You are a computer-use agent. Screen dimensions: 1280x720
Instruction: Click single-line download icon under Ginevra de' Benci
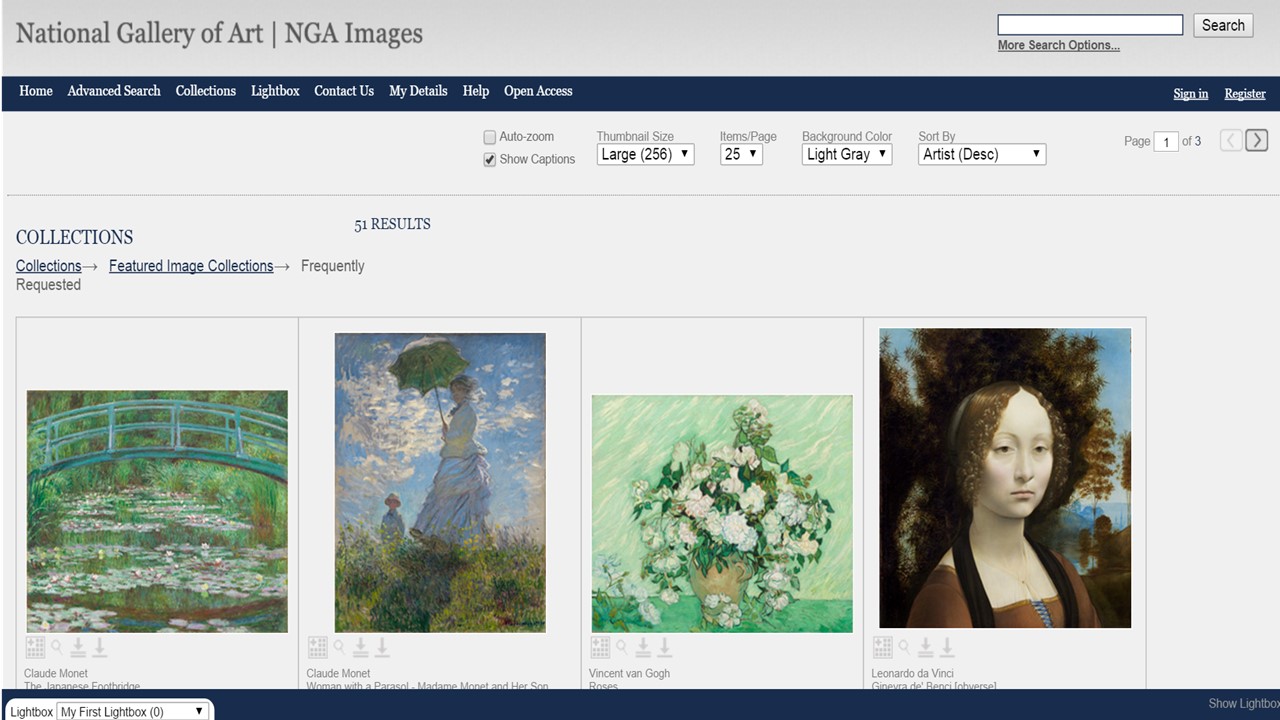(x=947, y=647)
